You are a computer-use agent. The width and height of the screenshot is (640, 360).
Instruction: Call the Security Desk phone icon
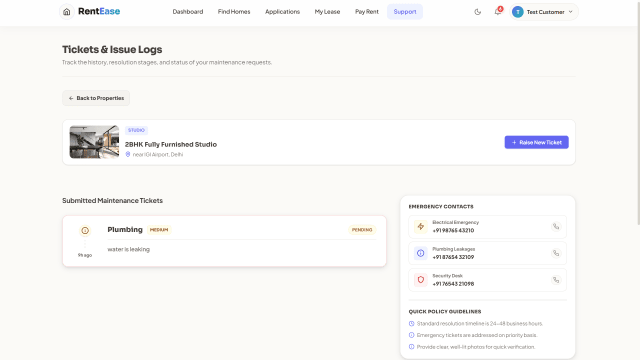(x=556, y=280)
